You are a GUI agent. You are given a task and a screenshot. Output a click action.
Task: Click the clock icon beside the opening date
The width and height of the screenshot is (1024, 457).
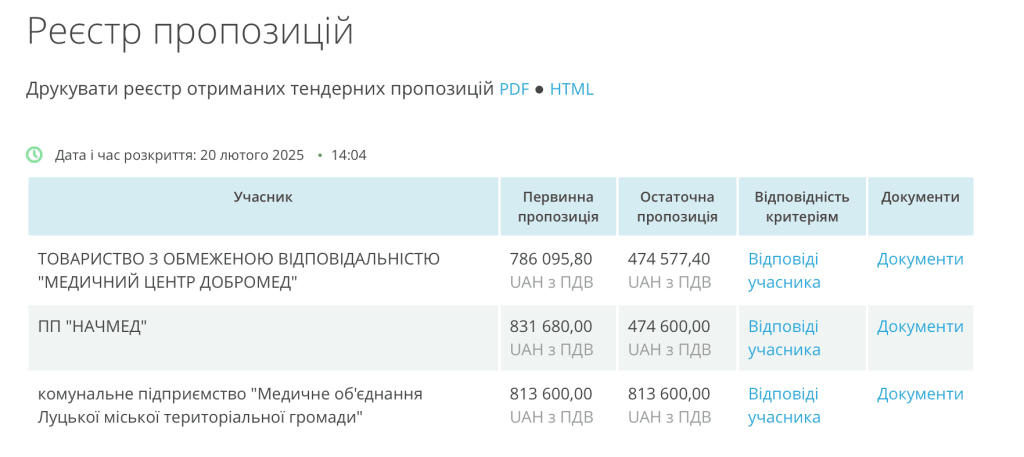(x=35, y=155)
